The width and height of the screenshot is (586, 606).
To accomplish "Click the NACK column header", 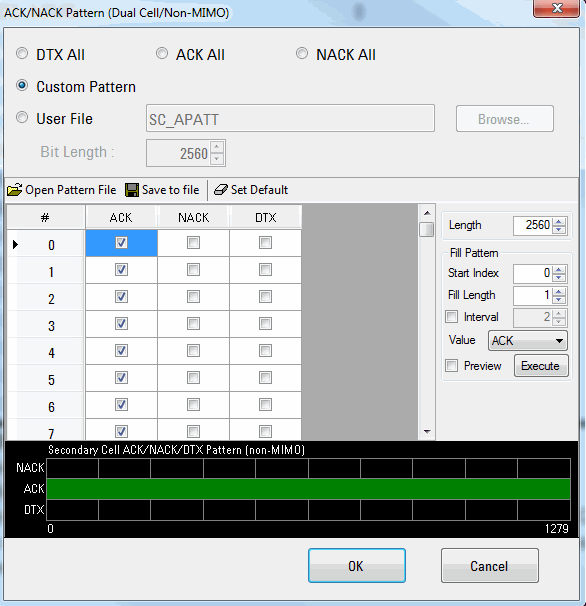I will (x=193, y=218).
